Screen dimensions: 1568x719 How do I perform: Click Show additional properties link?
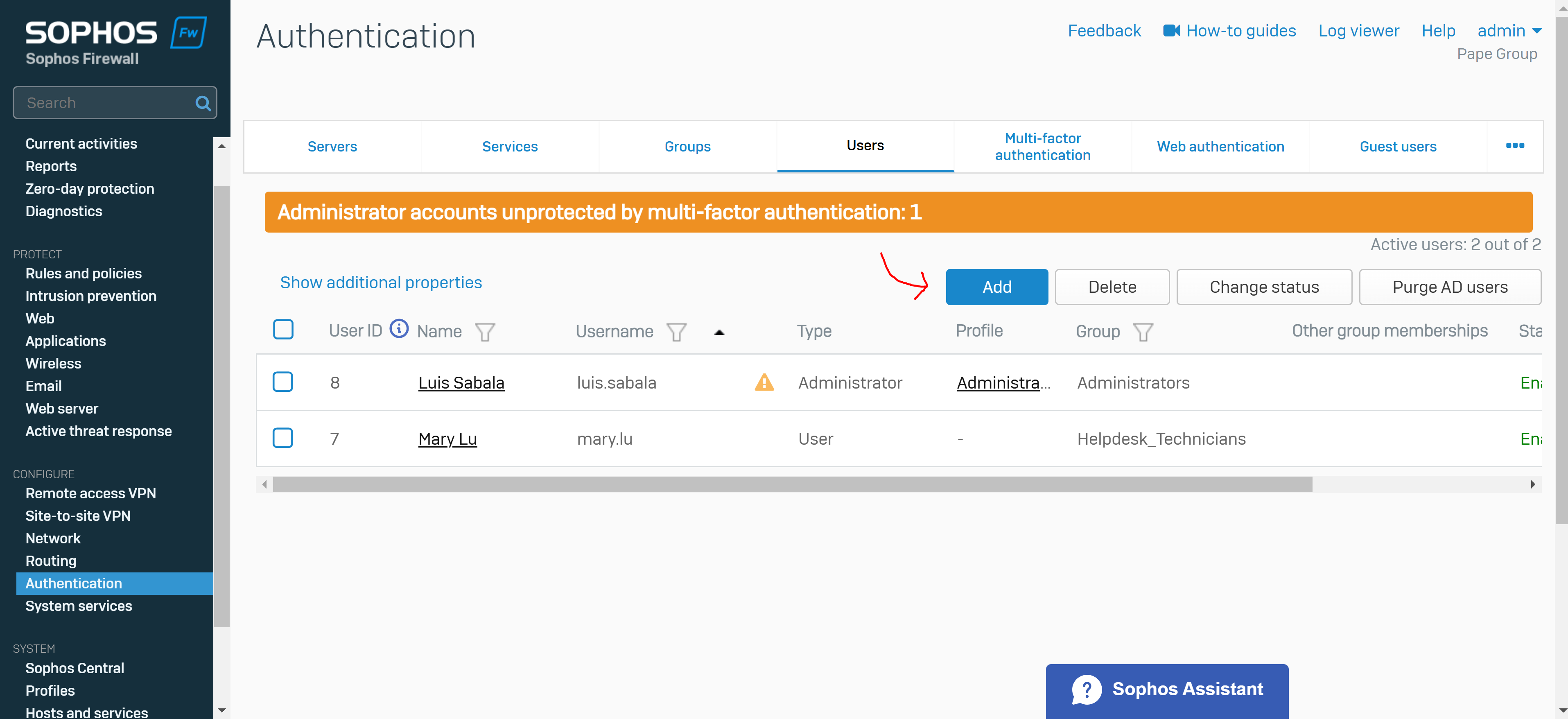(x=380, y=283)
